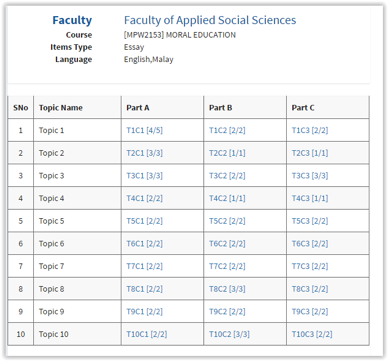The width and height of the screenshot is (389, 362).
Task: Open the T2C2 [1/1] link
Action: pos(227,153)
